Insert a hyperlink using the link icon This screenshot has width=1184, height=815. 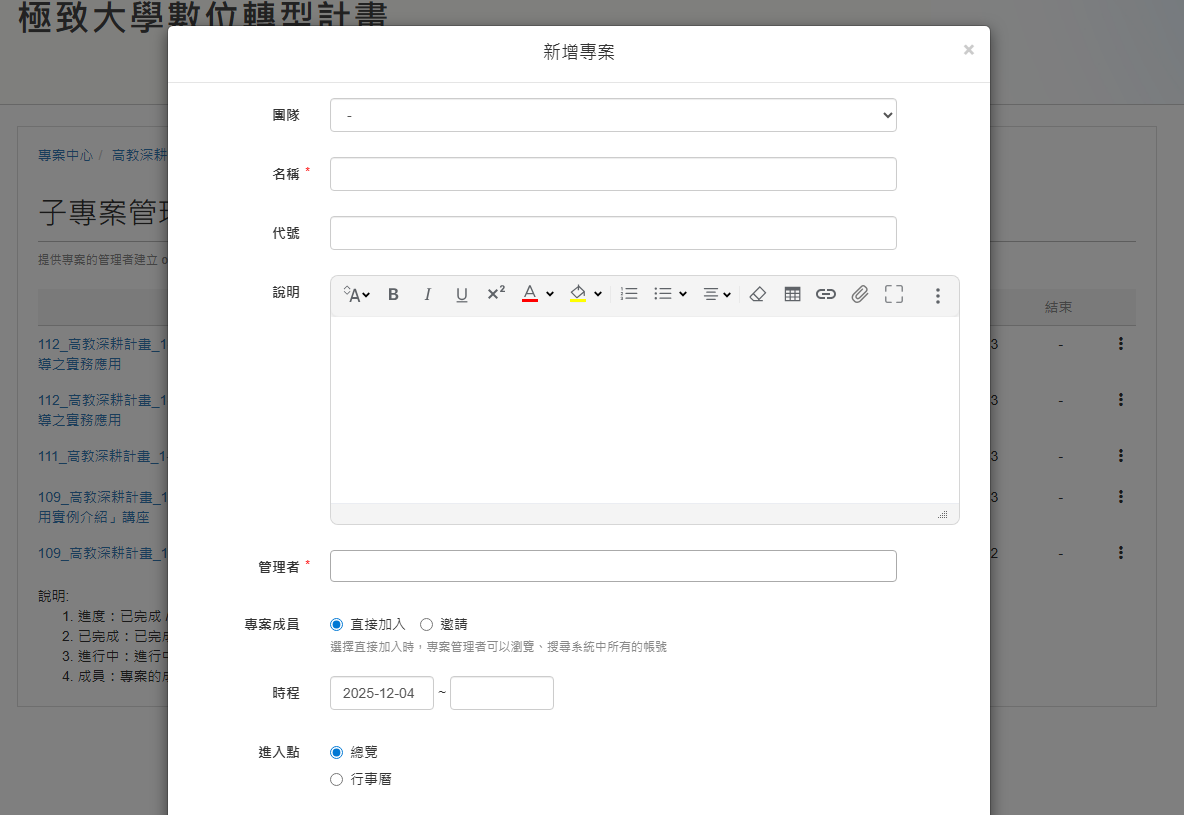pos(826,294)
